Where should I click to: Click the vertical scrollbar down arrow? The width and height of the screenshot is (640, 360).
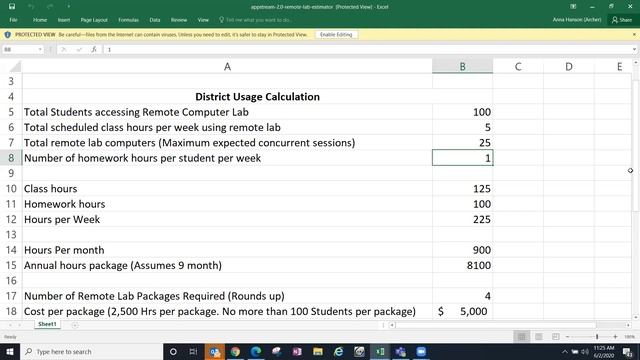pos(636,317)
